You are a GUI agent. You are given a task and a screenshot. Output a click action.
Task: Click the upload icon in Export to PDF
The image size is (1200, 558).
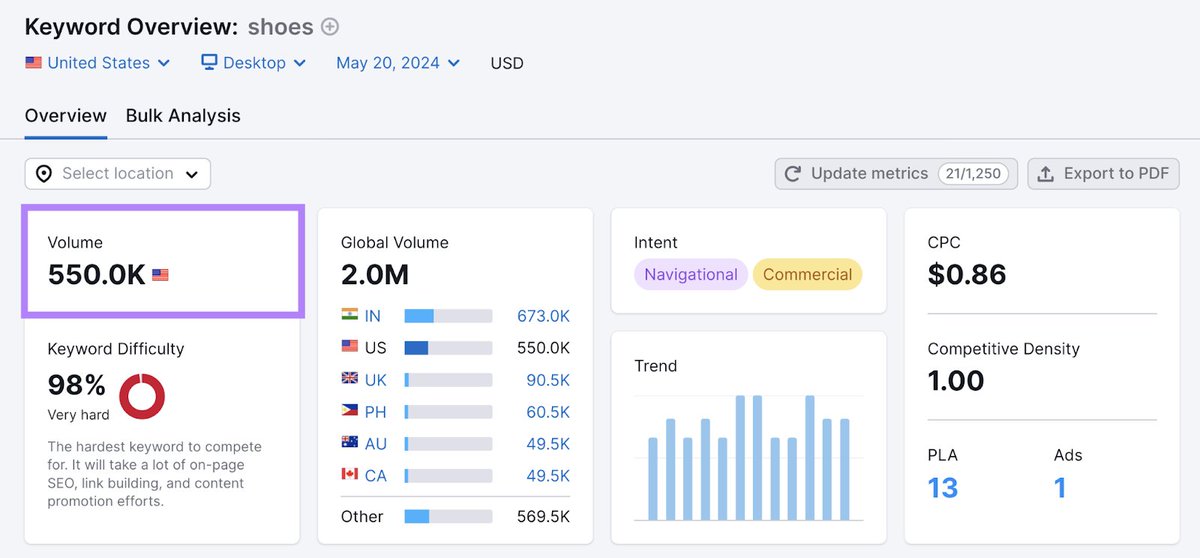[1046, 174]
